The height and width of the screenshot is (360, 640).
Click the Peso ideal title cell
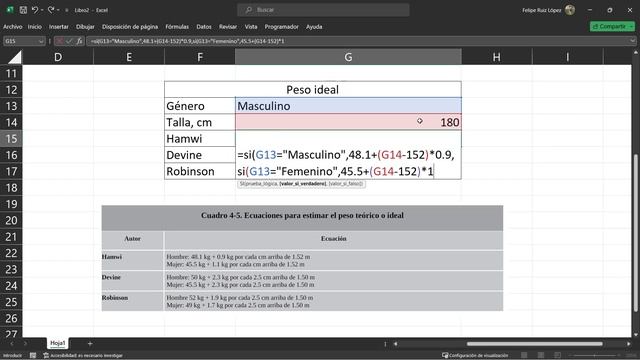(x=313, y=90)
